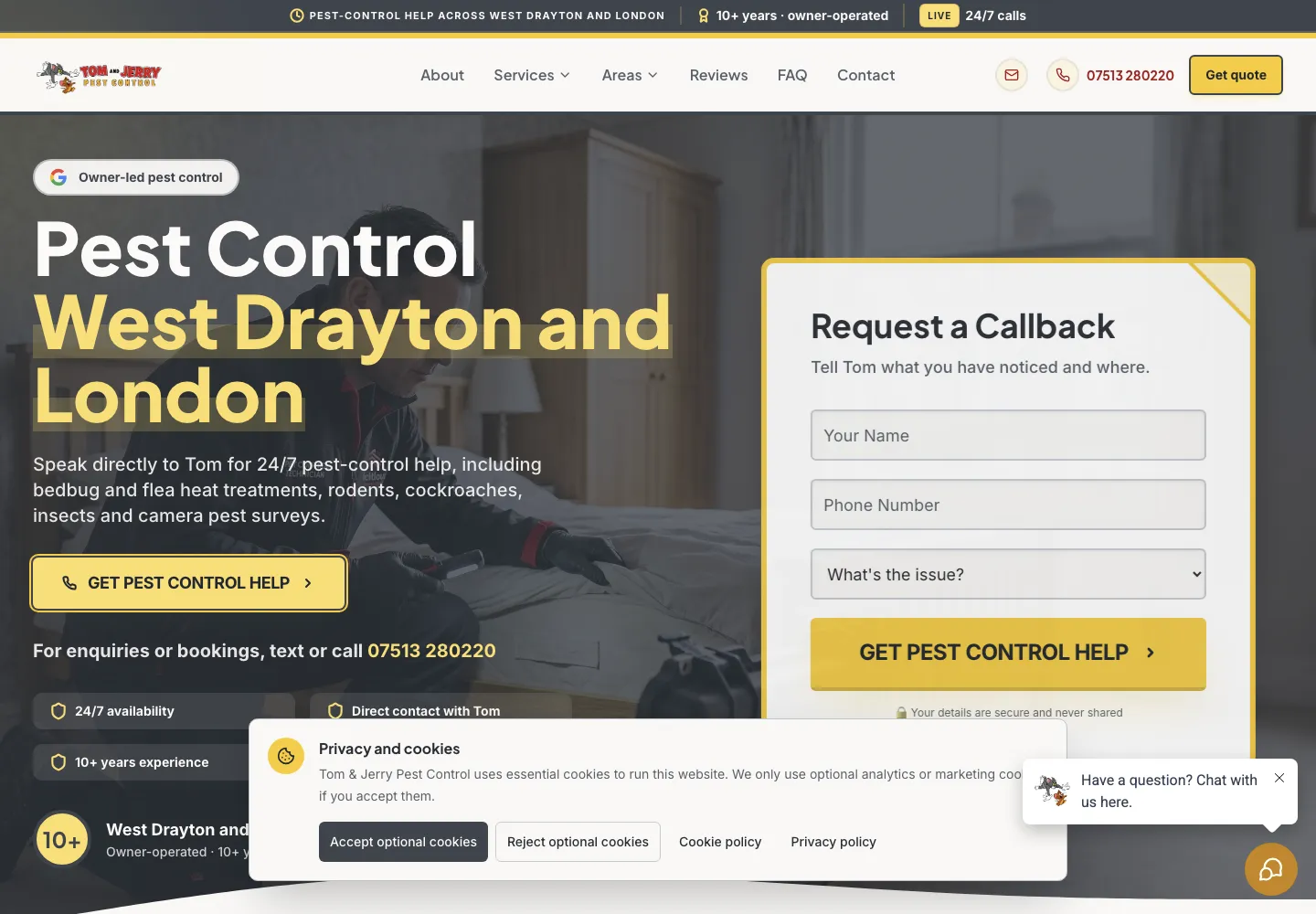The width and height of the screenshot is (1316, 914).
Task: Expand the Services menu chevron
Action: [x=565, y=75]
